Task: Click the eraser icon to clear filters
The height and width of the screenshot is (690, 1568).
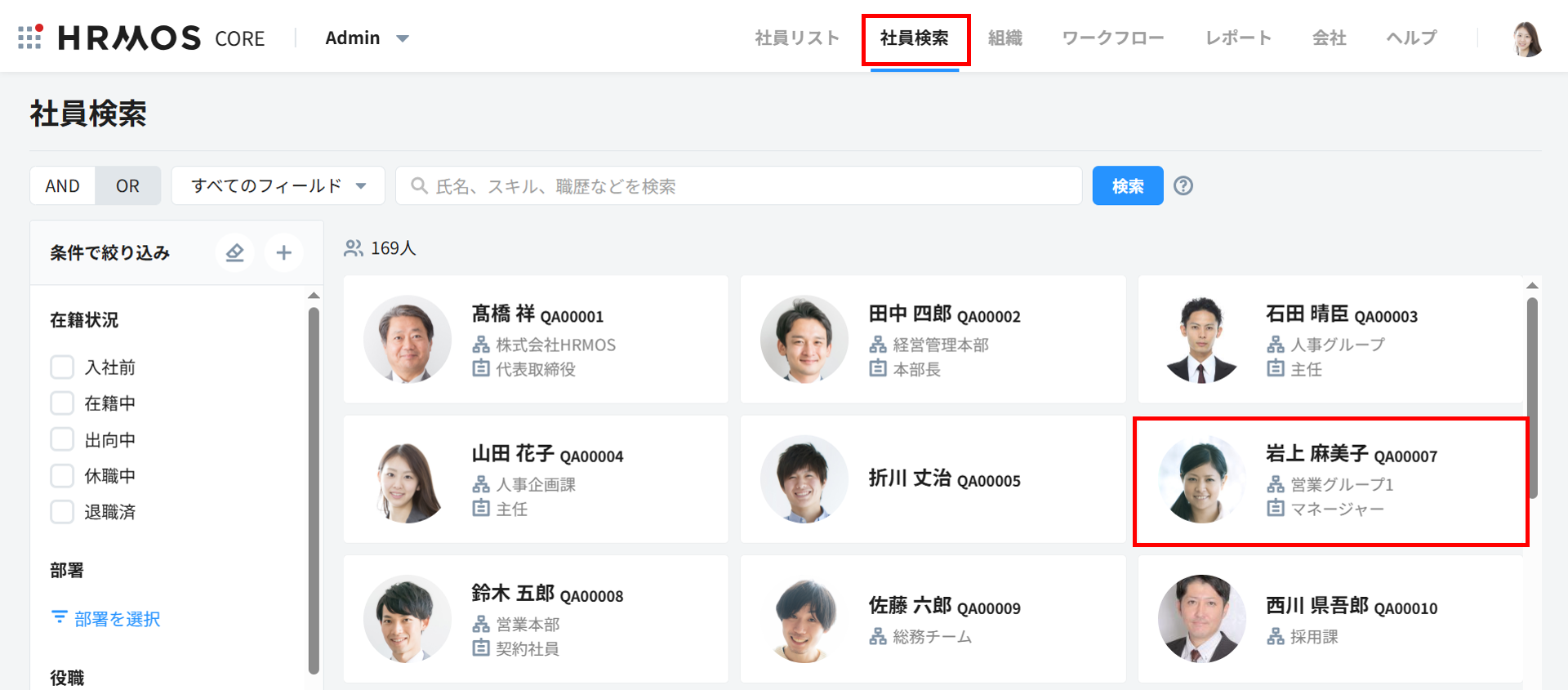Action: point(235,253)
